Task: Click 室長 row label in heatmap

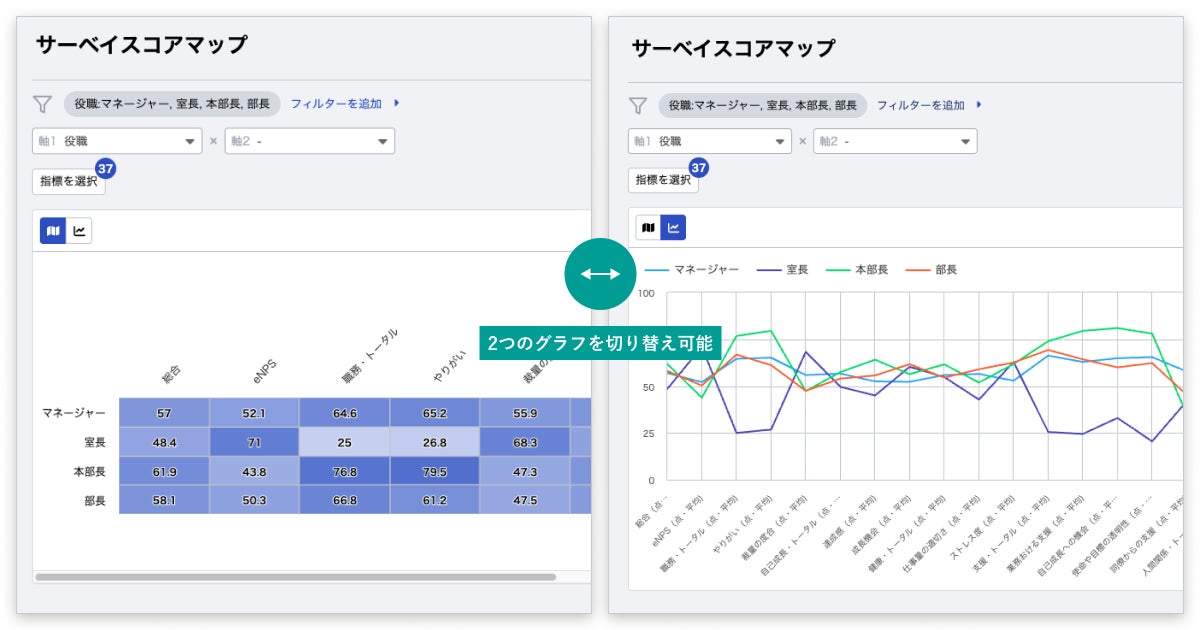Action: [95, 441]
